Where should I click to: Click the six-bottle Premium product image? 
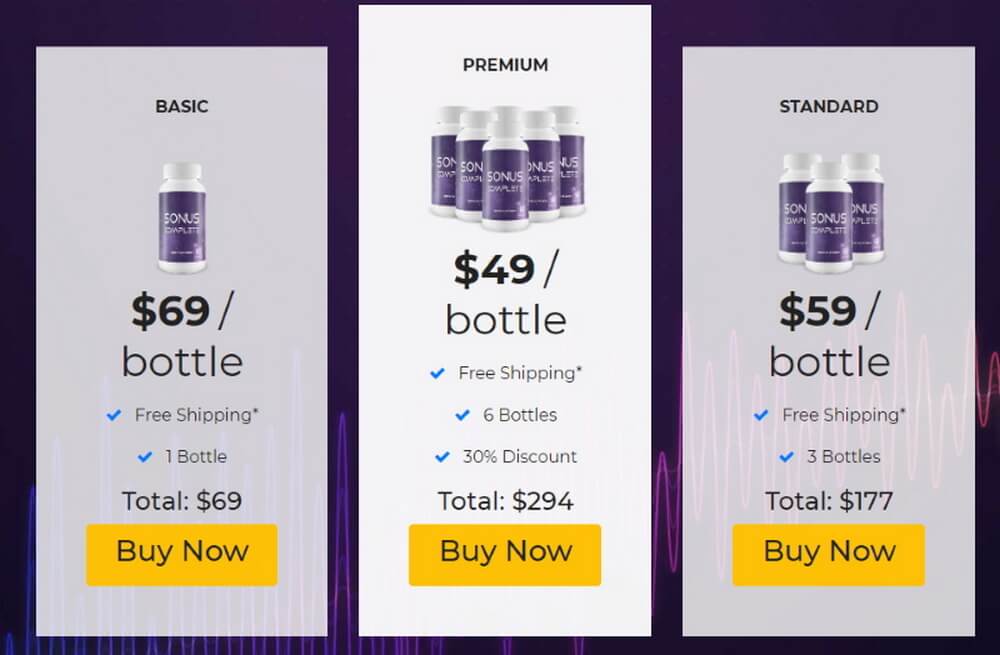506,168
